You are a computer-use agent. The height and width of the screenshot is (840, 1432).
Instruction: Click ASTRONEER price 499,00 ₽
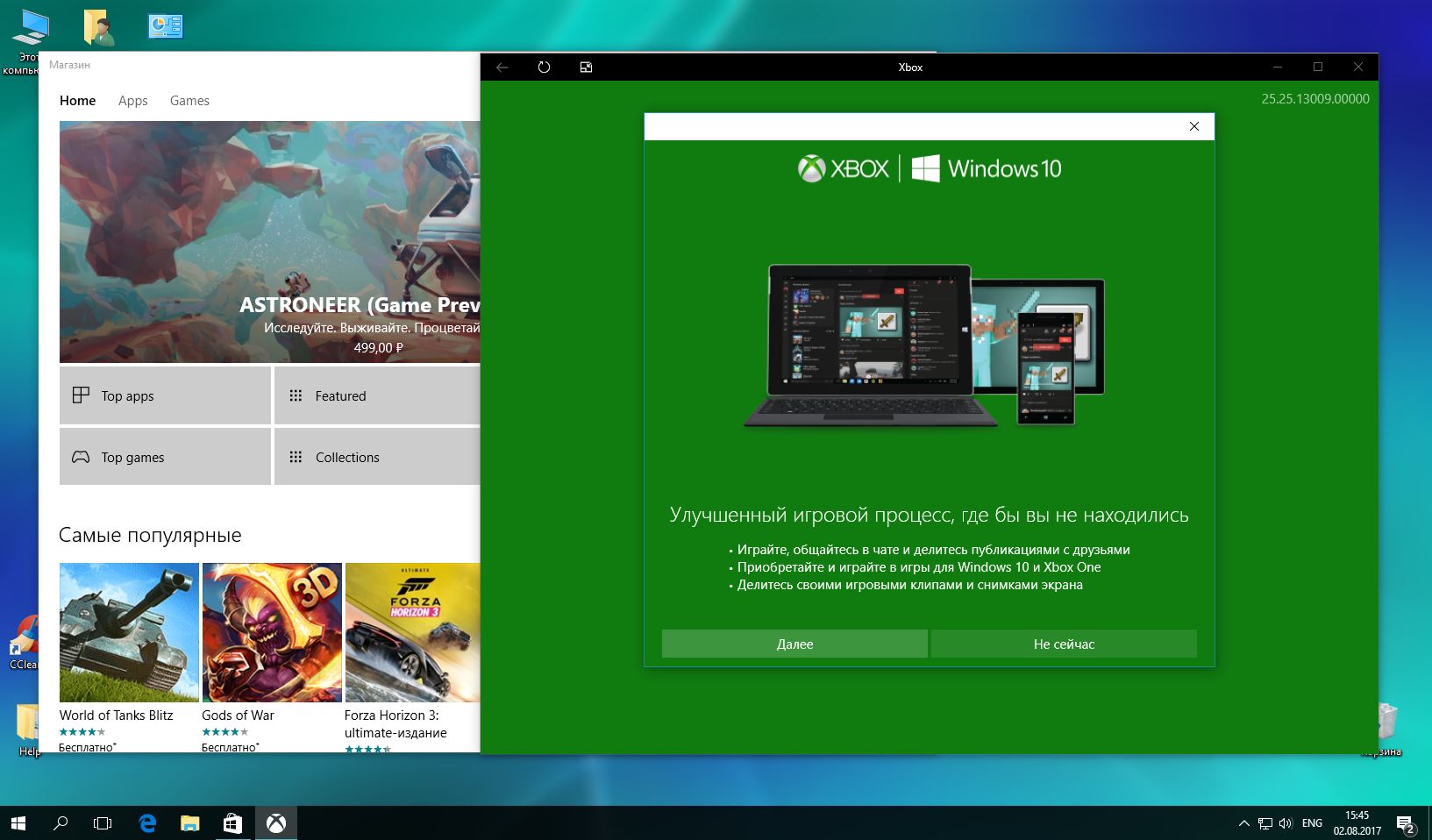tap(378, 348)
